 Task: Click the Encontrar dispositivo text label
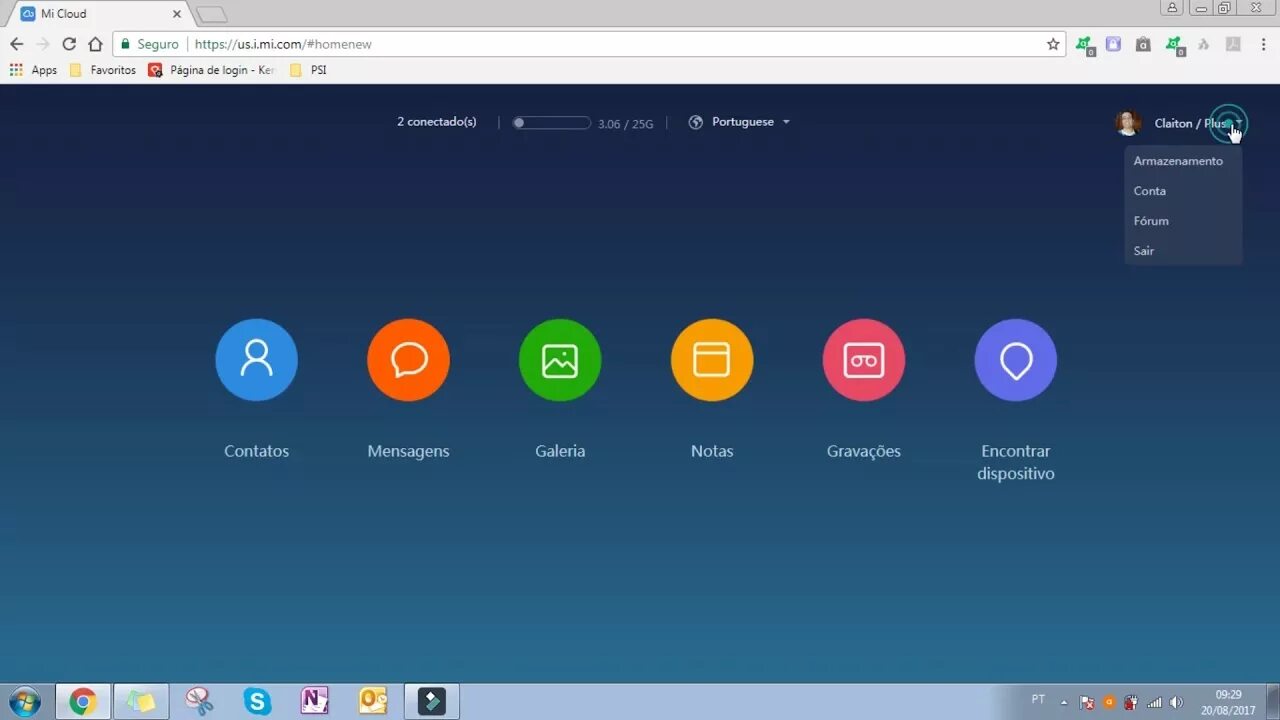click(x=1016, y=462)
